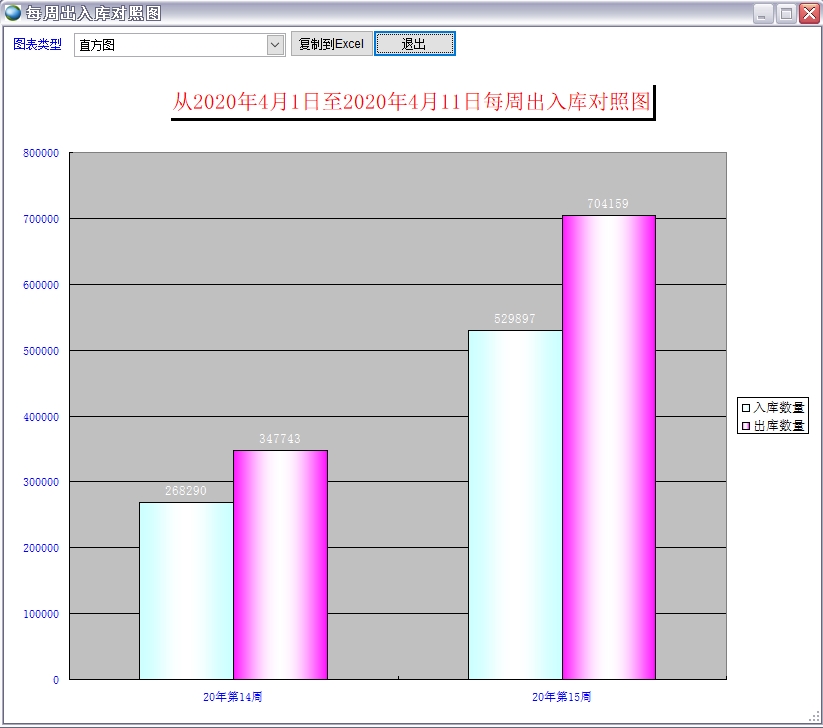Click the white 入库数量 legend swatch

(x=745, y=407)
